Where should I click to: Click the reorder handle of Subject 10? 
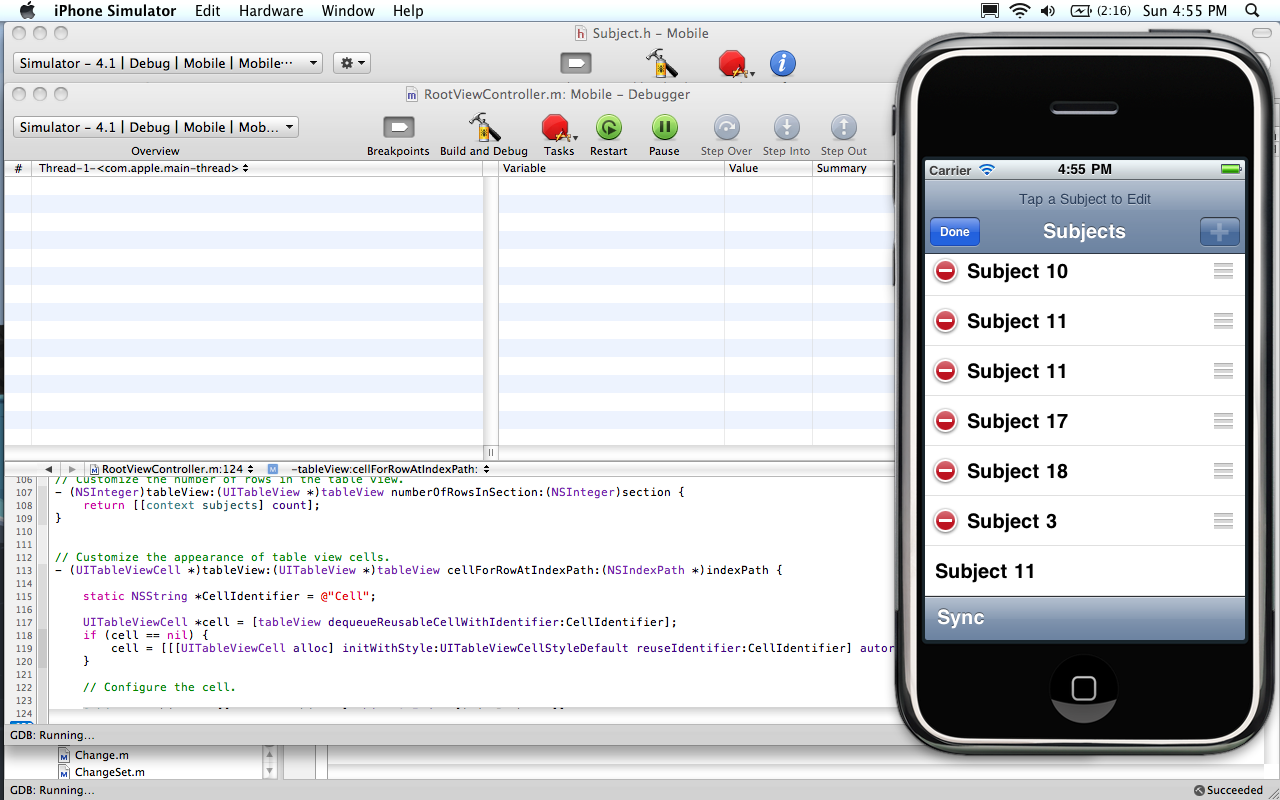coord(1223,271)
